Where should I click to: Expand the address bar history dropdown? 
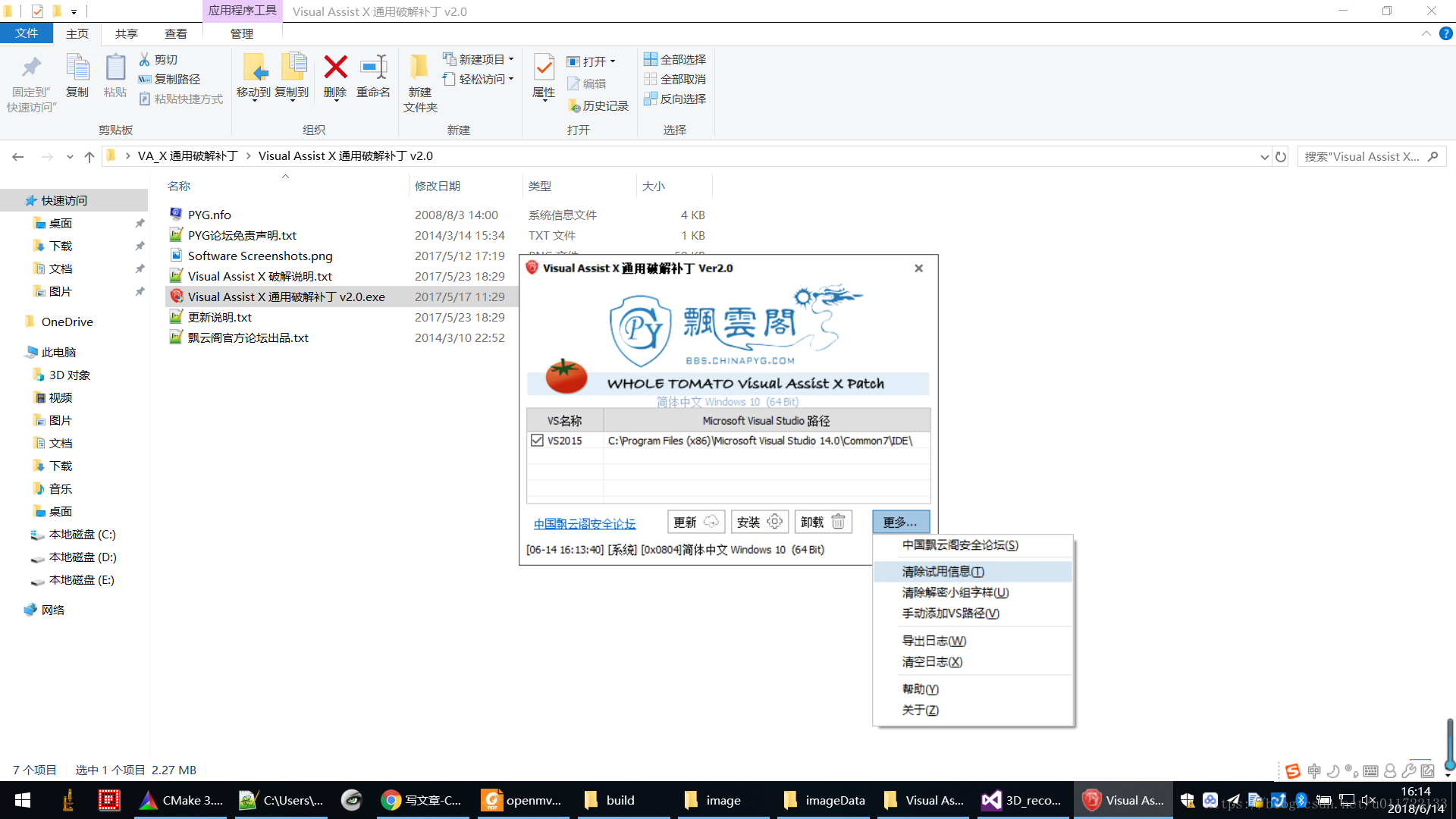pyautogui.click(x=1264, y=156)
